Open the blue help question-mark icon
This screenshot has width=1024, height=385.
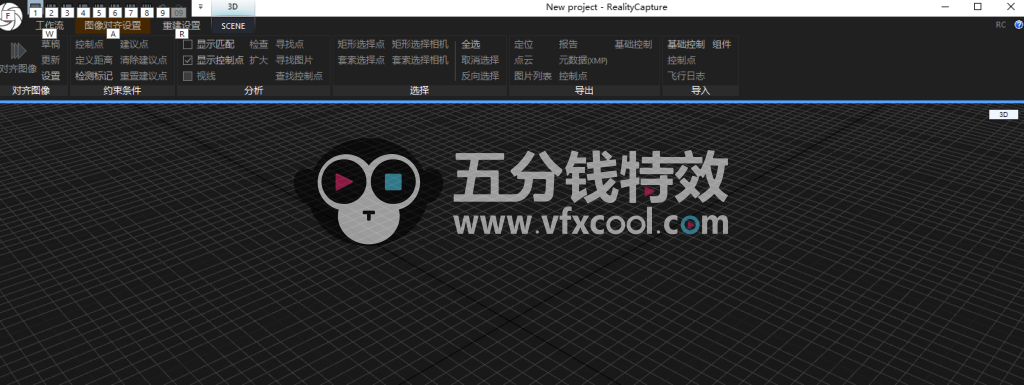click(1018, 25)
